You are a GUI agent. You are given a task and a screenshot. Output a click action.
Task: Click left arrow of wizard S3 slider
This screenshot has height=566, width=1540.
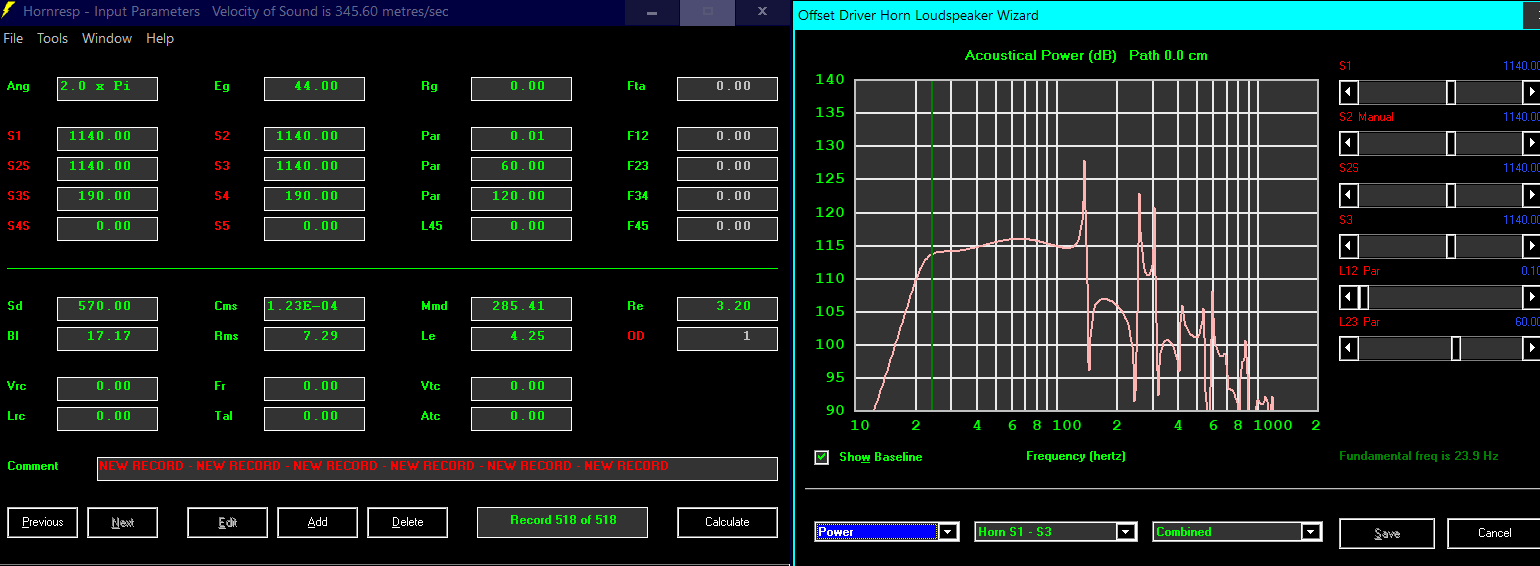[1348, 246]
